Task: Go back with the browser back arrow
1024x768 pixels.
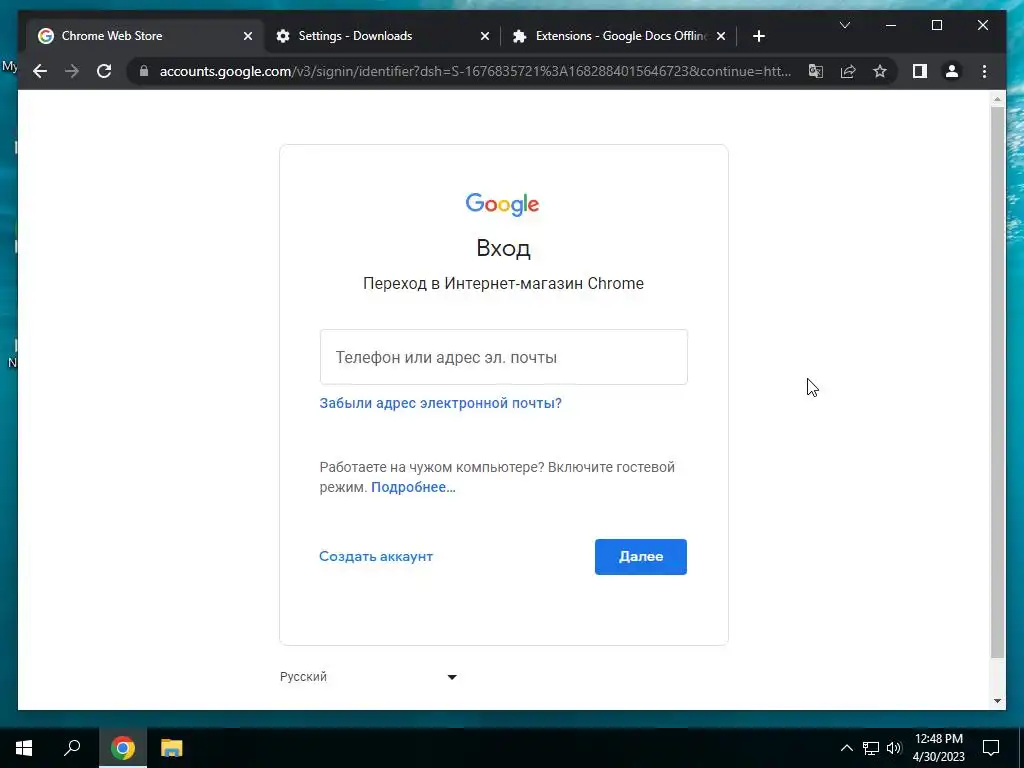Action: click(40, 71)
